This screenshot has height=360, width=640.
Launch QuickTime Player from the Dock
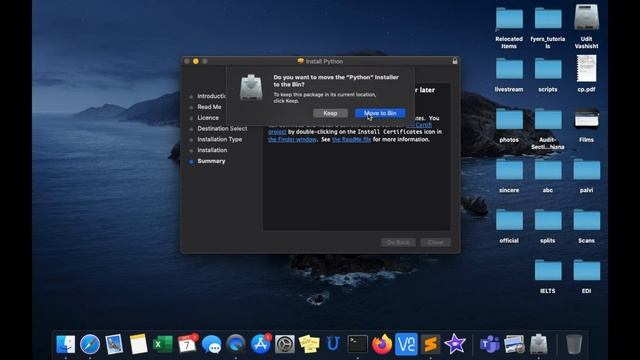click(x=236, y=344)
